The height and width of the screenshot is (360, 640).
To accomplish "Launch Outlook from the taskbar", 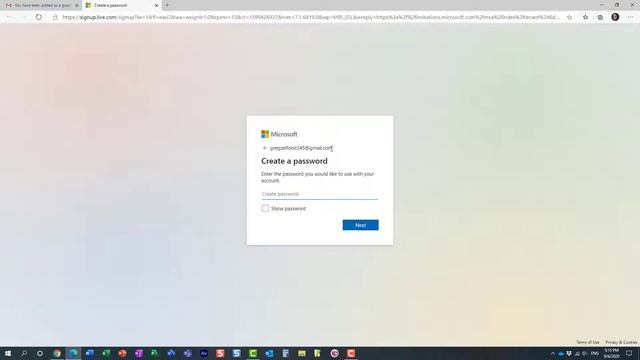I will pos(269,353).
